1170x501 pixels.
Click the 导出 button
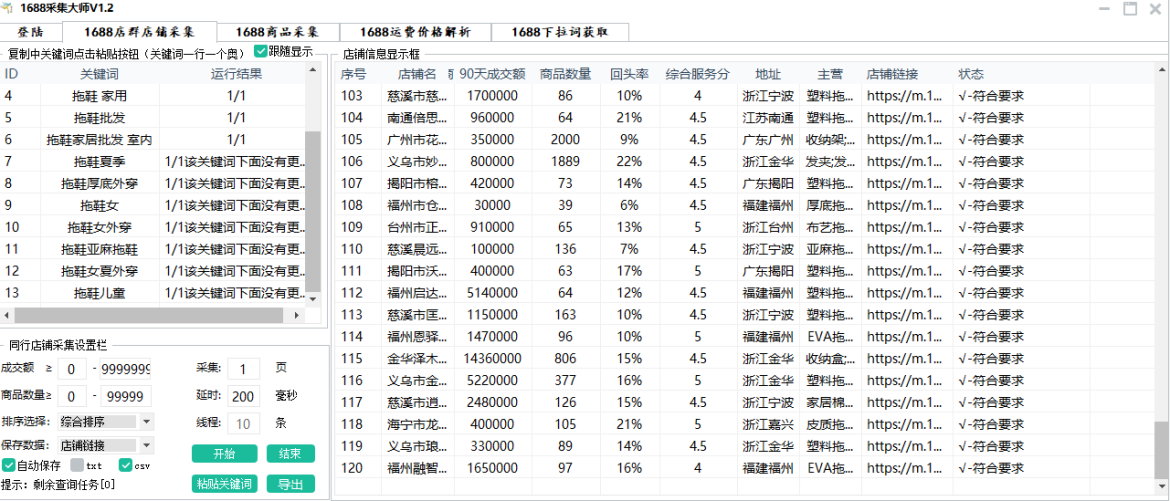point(290,484)
